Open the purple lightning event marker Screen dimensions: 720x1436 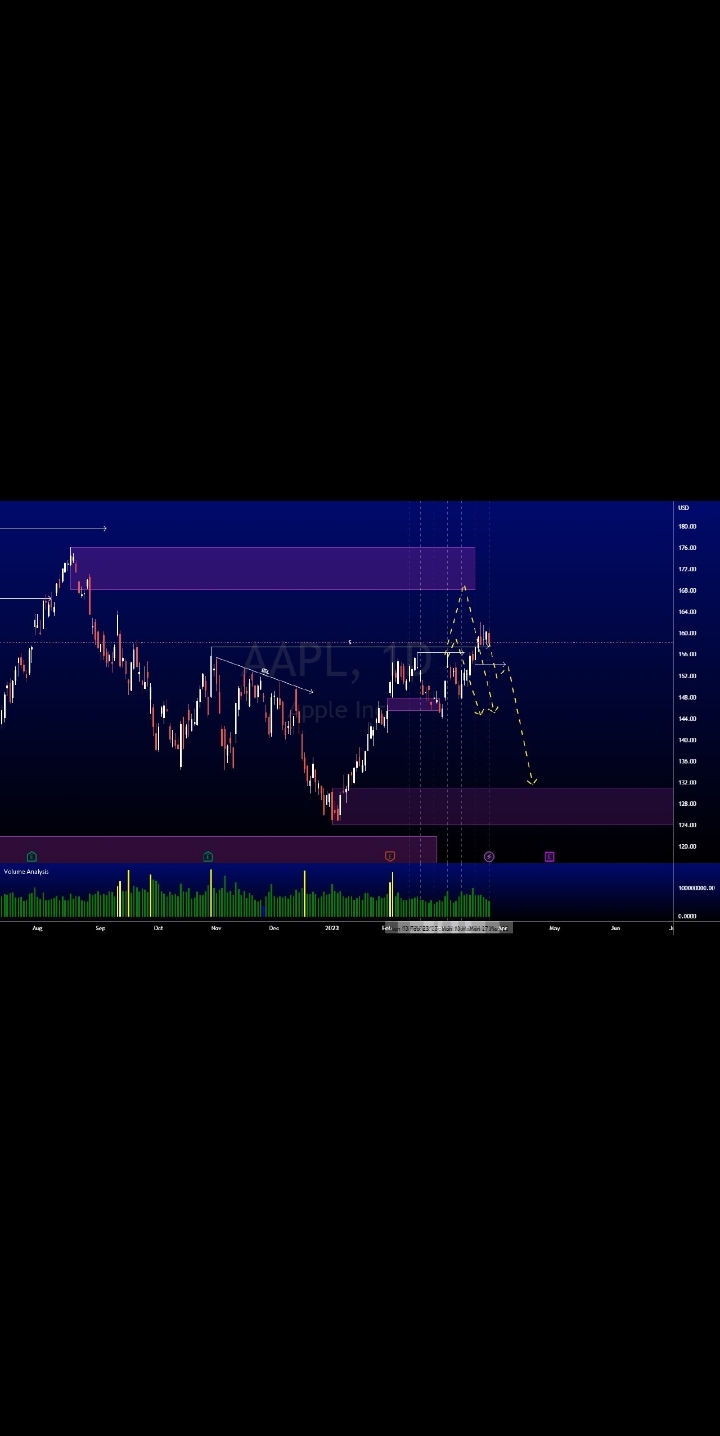pyautogui.click(x=489, y=856)
